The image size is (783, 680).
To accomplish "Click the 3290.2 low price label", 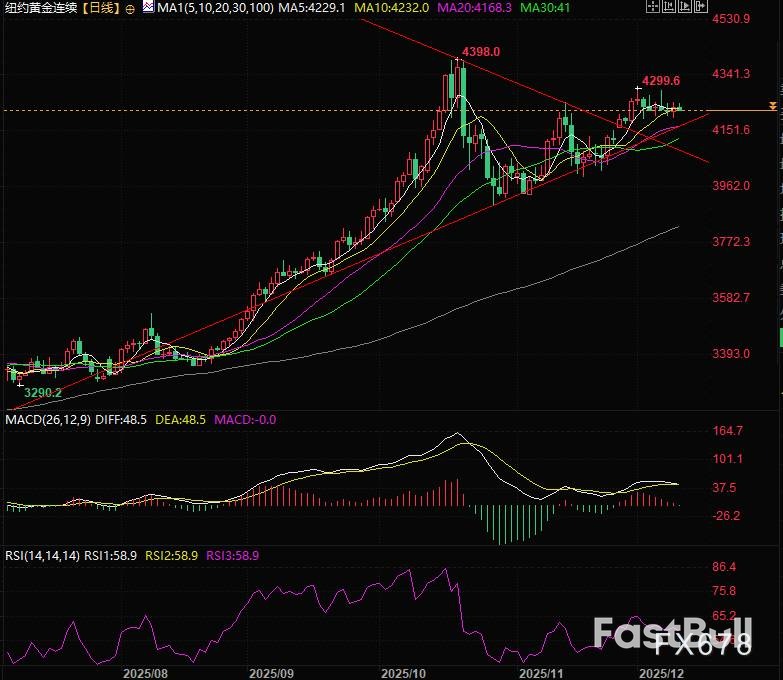I will click(43, 393).
